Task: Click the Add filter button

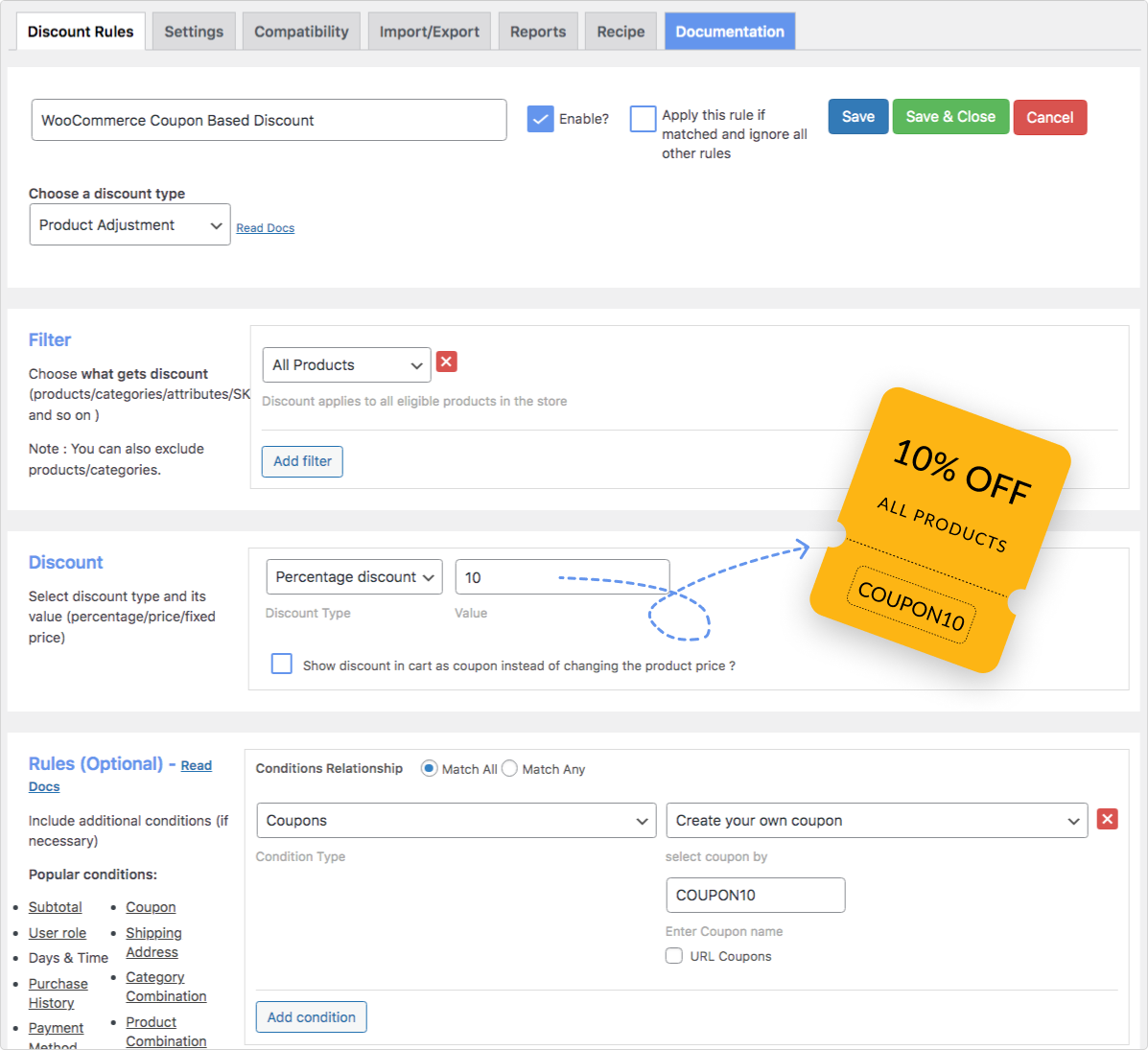Action: [x=302, y=461]
